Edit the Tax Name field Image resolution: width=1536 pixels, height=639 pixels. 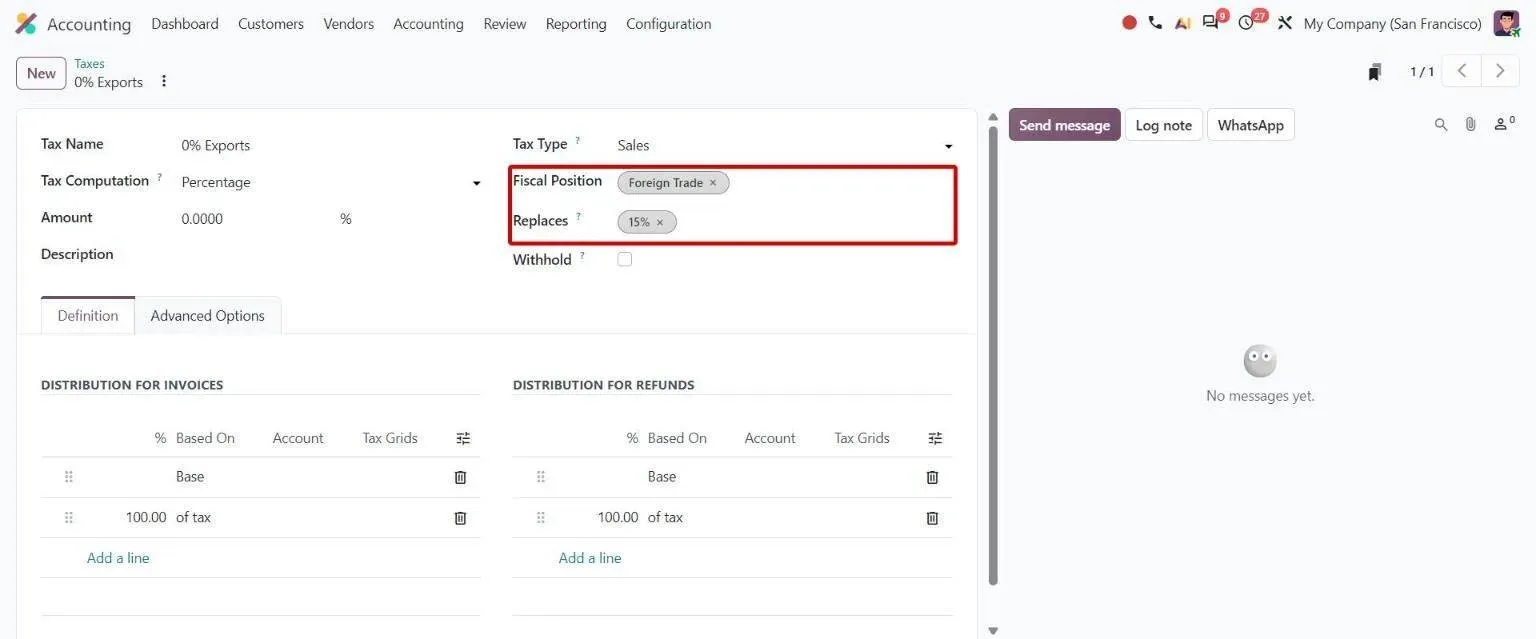330,145
